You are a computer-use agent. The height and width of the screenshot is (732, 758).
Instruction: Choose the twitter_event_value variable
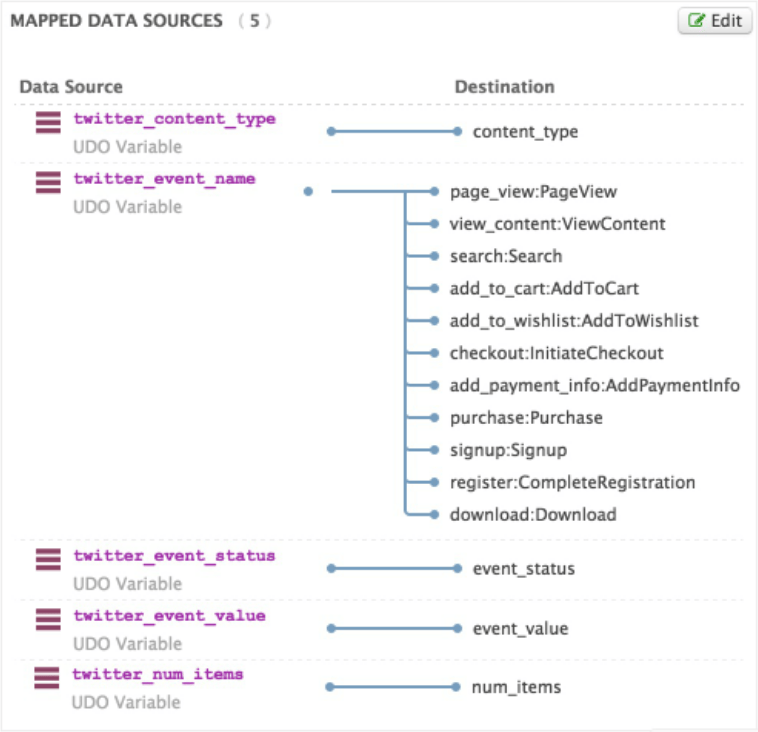point(169,615)
